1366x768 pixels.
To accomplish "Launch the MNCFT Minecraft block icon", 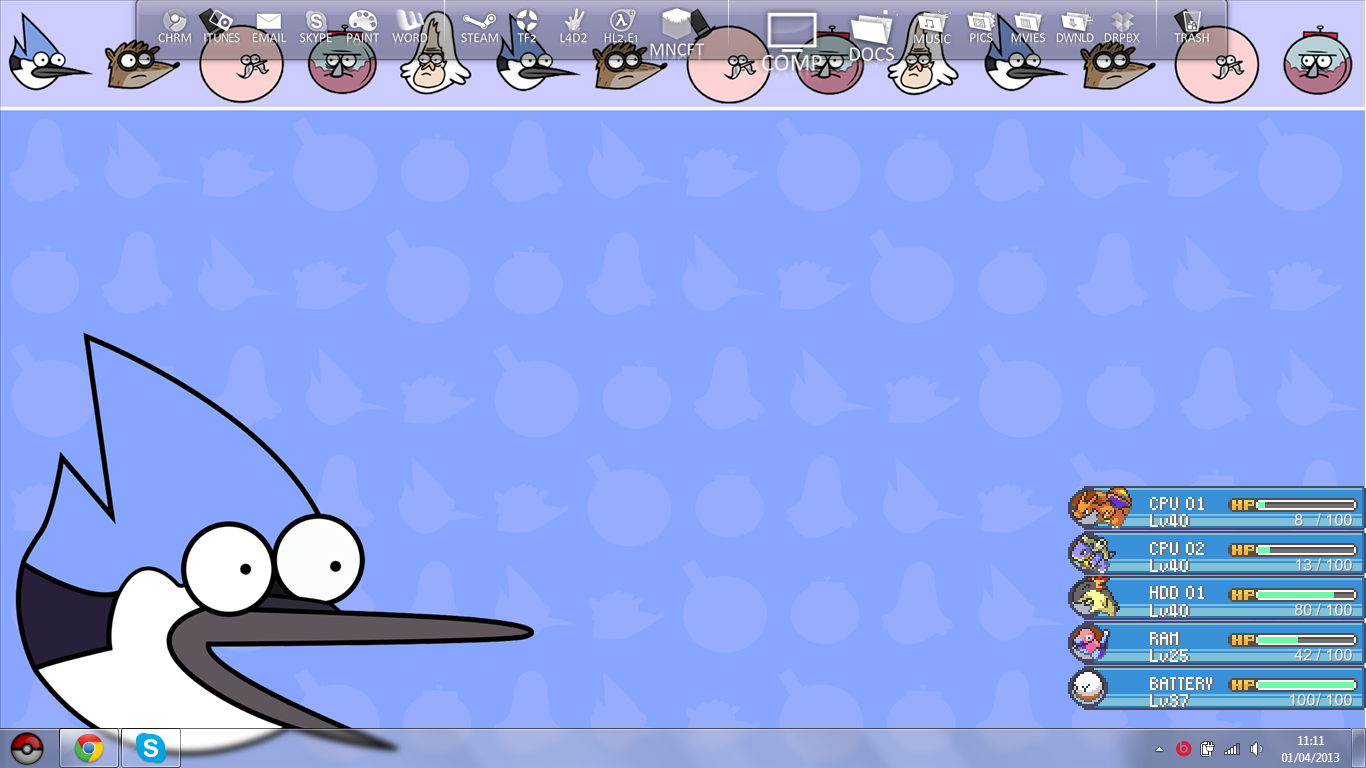I will pos(677,30).
